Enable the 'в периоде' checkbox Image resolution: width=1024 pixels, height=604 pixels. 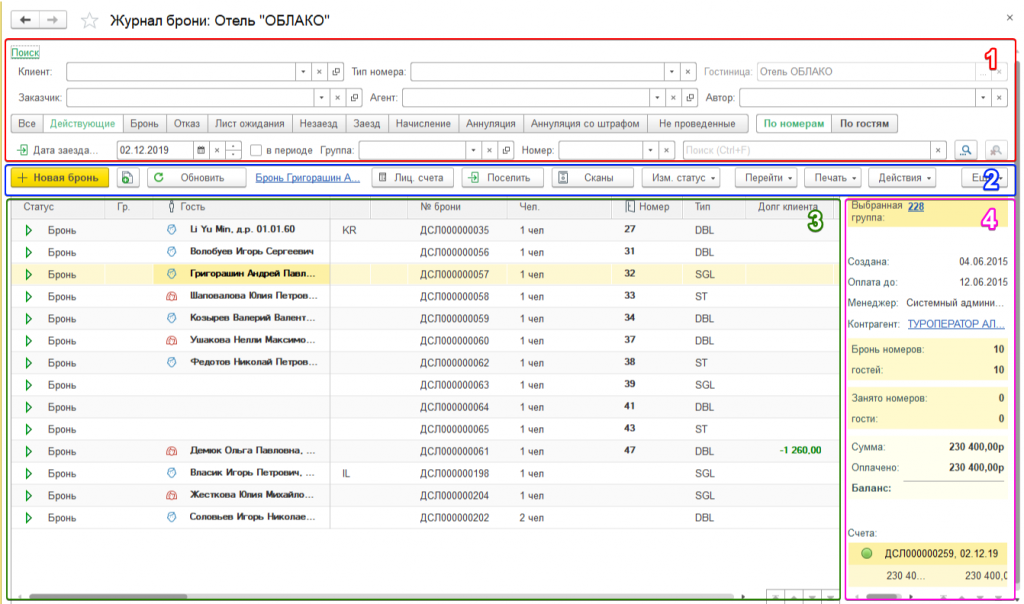[257, 150]
